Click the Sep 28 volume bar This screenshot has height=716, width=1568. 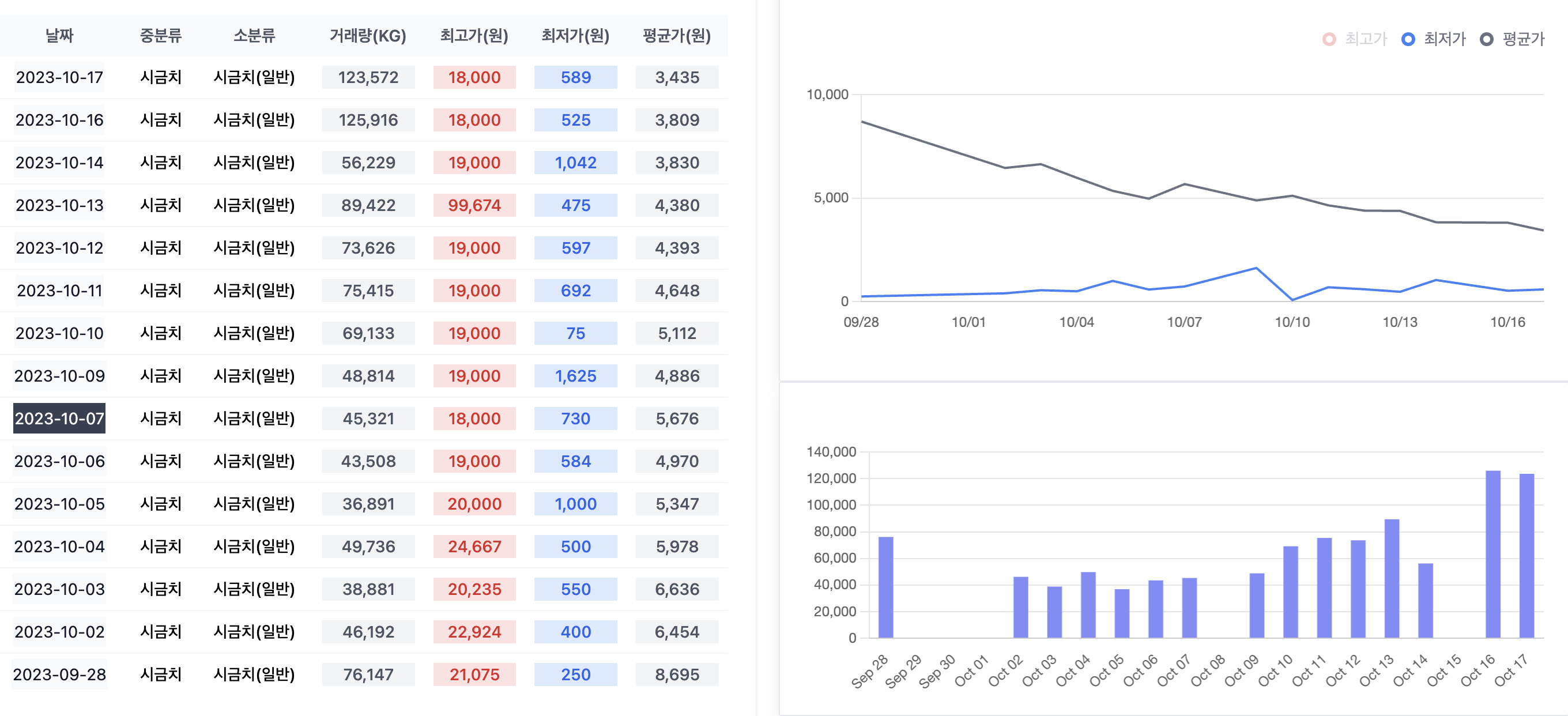(885, 587)
